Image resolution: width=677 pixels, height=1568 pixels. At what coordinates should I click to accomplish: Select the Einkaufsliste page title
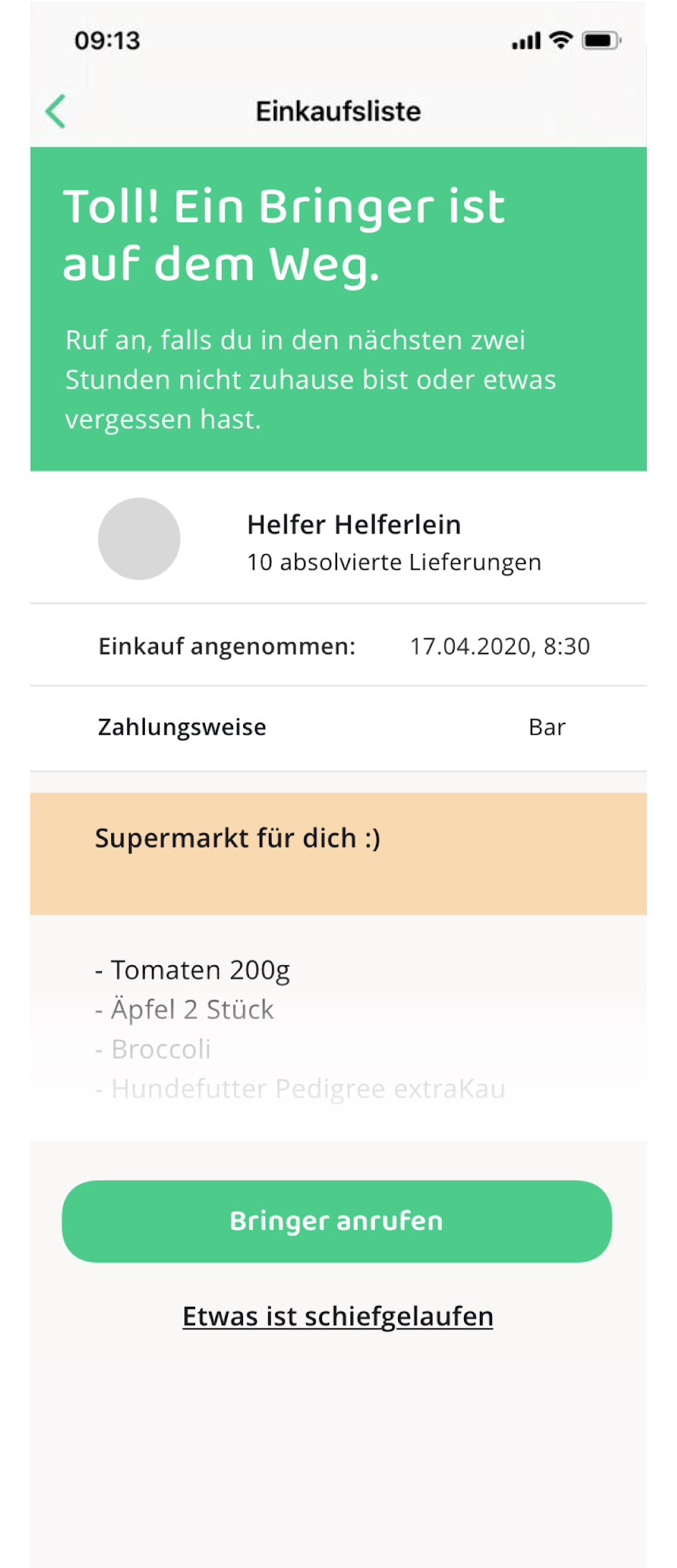pyautogui.click(x=338, y=111)
